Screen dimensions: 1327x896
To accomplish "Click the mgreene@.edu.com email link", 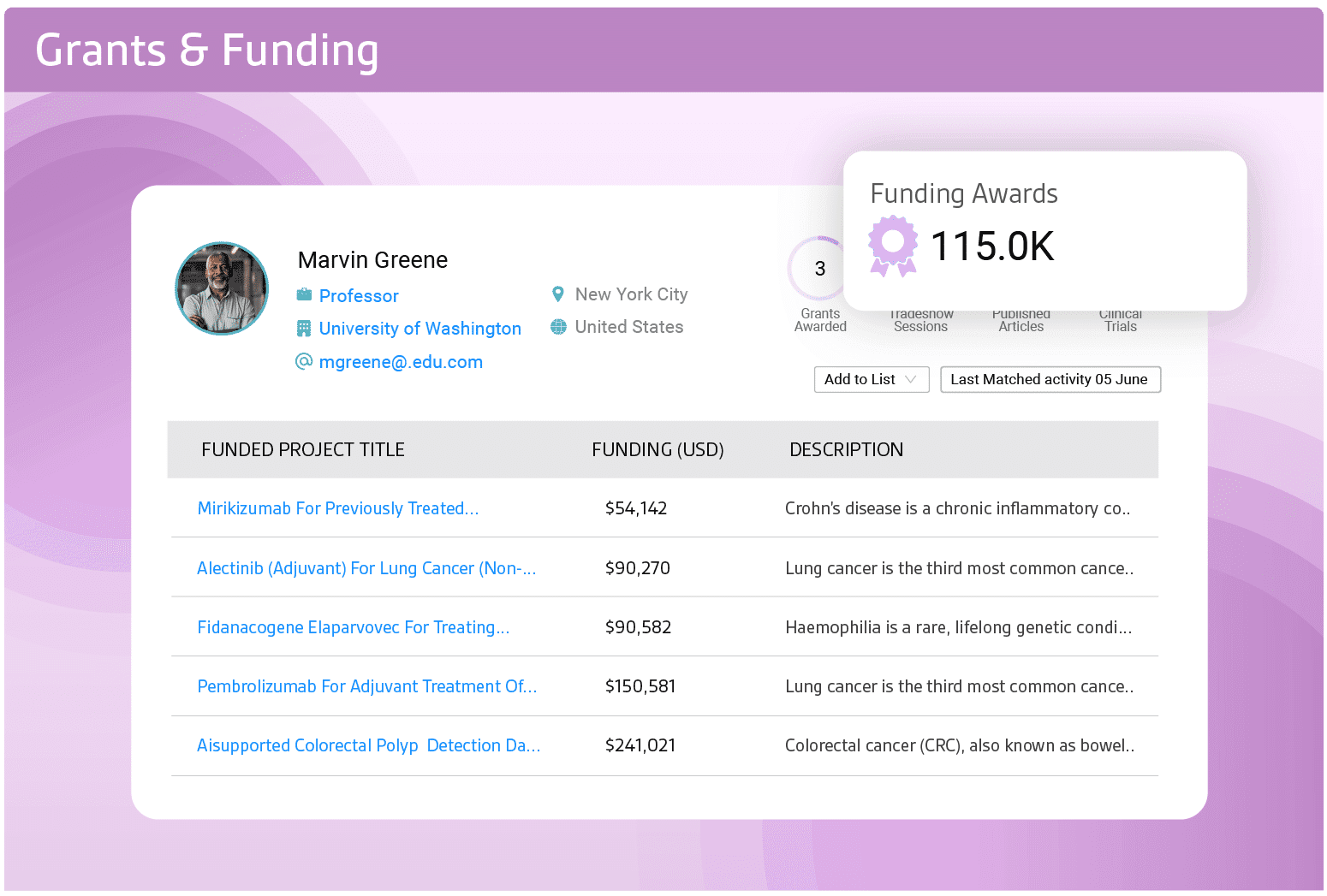I will (401, 362).
